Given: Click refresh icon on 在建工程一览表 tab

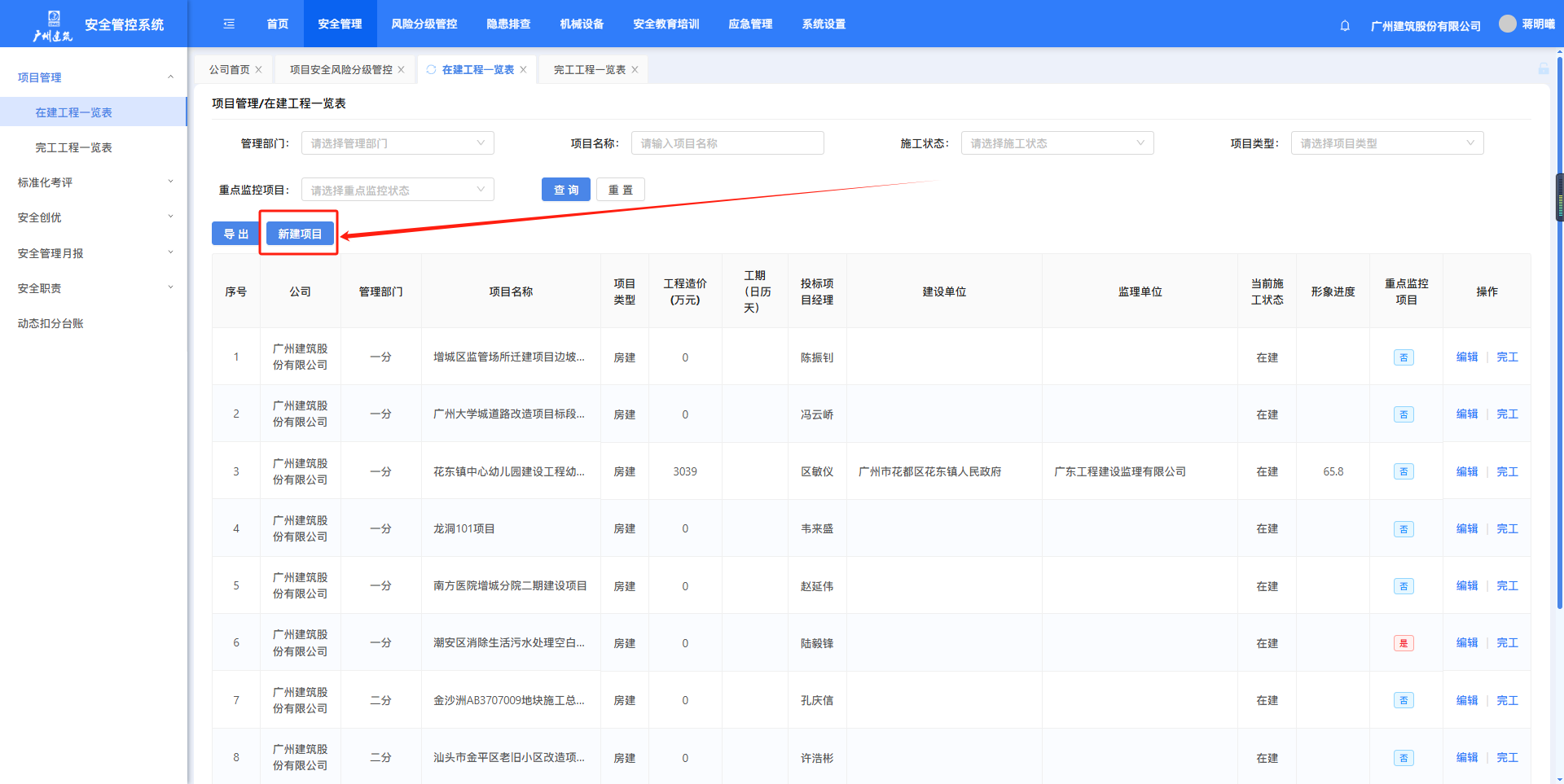Looking at the screenshot, I should (x=432, y=70).
